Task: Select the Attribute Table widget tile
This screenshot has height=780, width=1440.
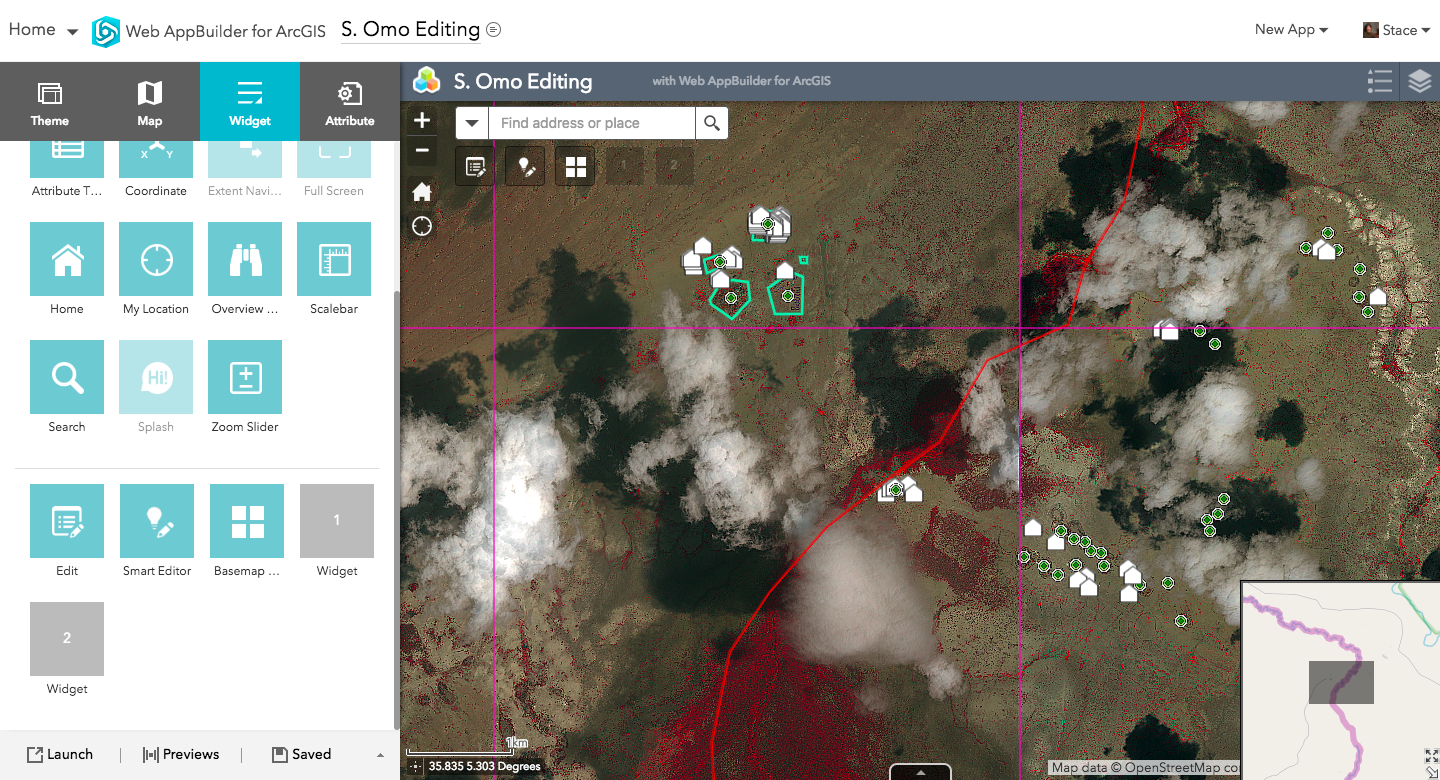Action: (x=67, y=160)
